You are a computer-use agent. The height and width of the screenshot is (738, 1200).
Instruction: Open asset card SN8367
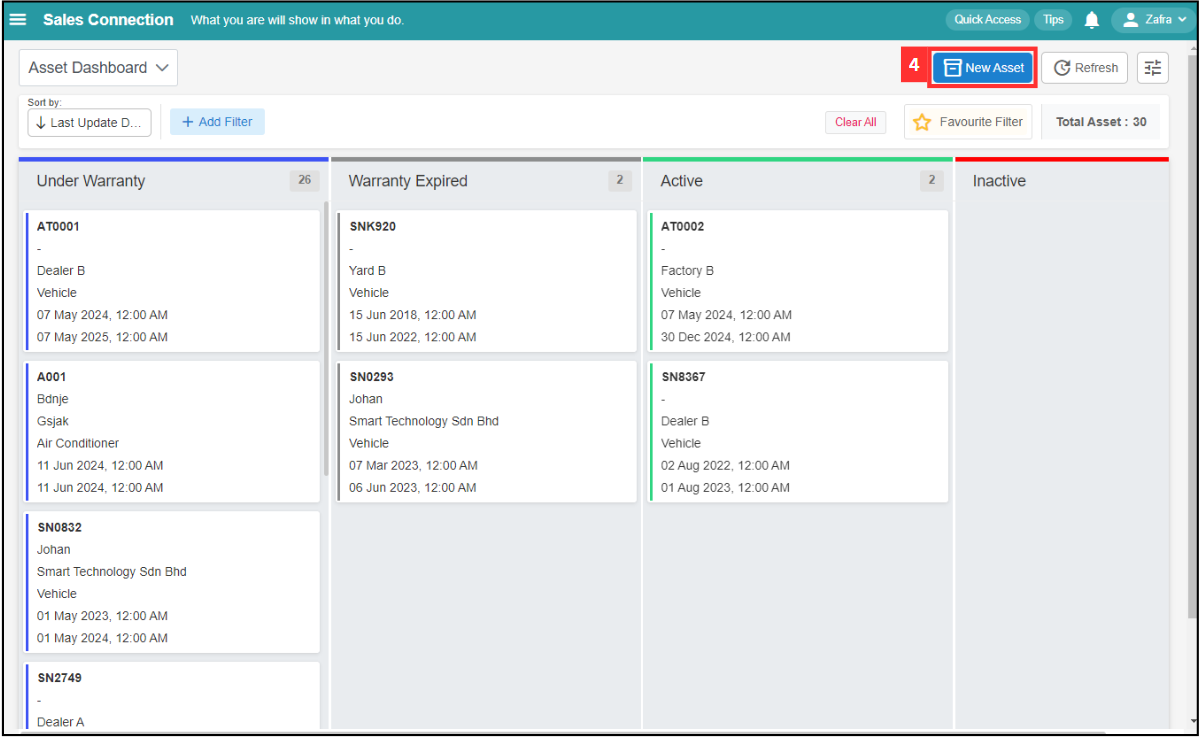(x=798, y=432)
